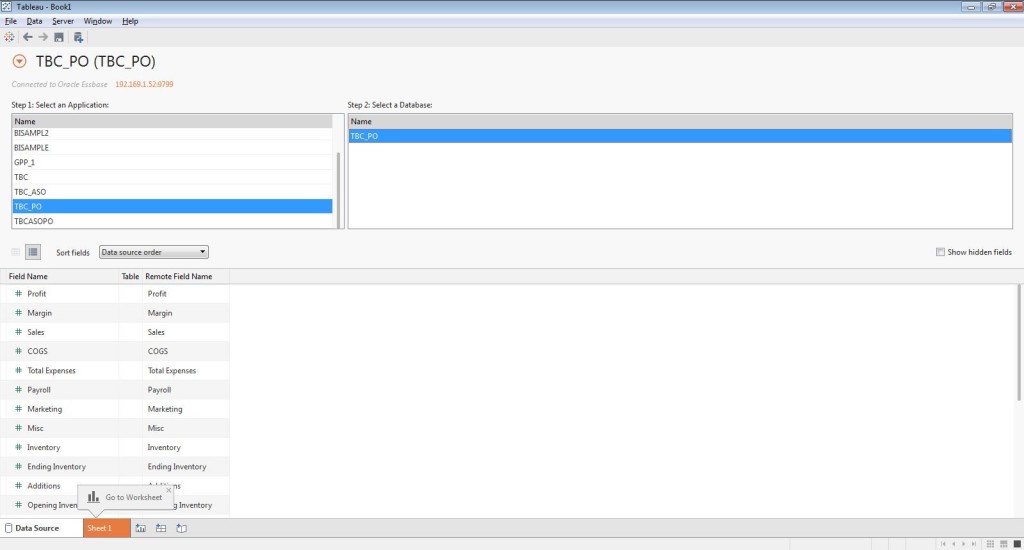Select the highlighted TBC_PO application
1024x550 pixels.
(172, 206)
